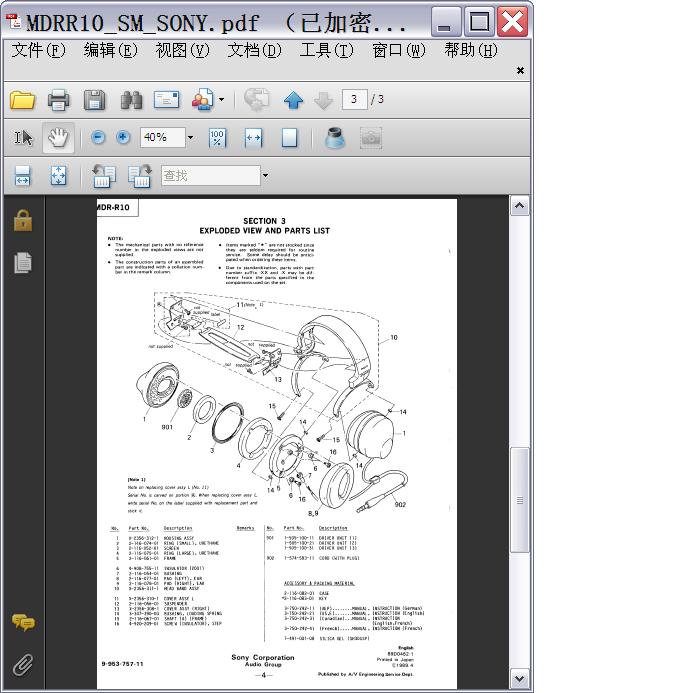
Task: Click the binoculars search icon
Action: pos(131,100)
